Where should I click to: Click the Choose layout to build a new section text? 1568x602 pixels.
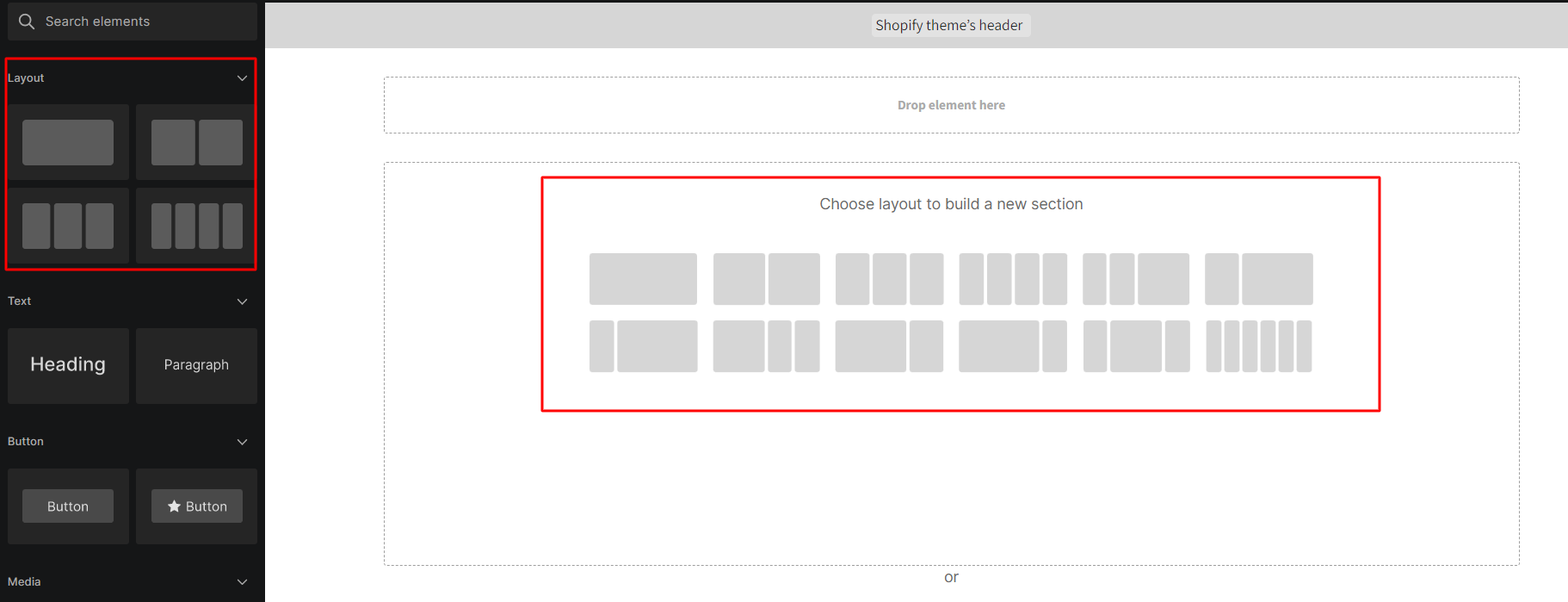951,204
